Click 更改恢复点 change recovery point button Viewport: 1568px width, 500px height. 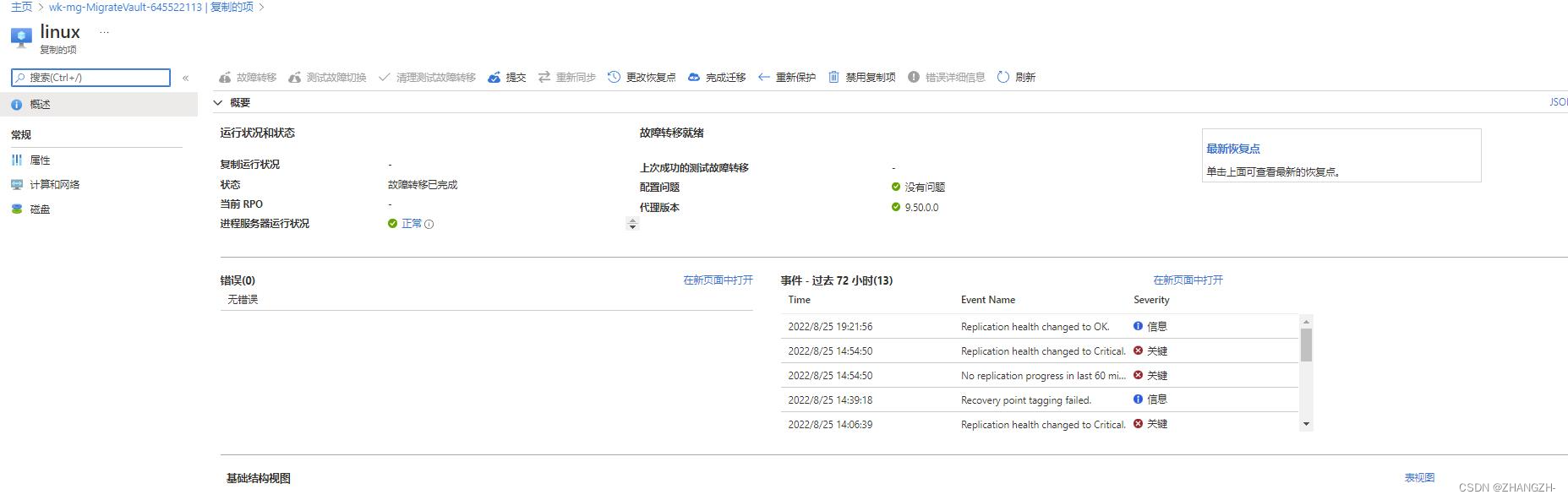tap(642, 77)
